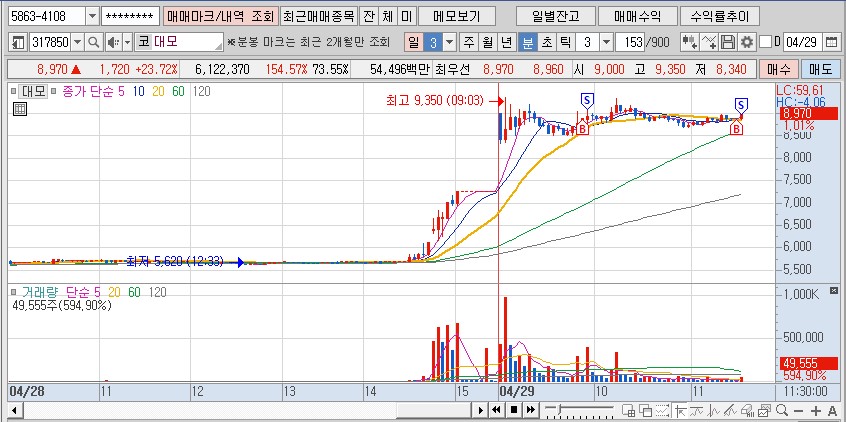The image size is (846, 422).
Task: Click the speaker sound alert icon
Action: [113, 42]
